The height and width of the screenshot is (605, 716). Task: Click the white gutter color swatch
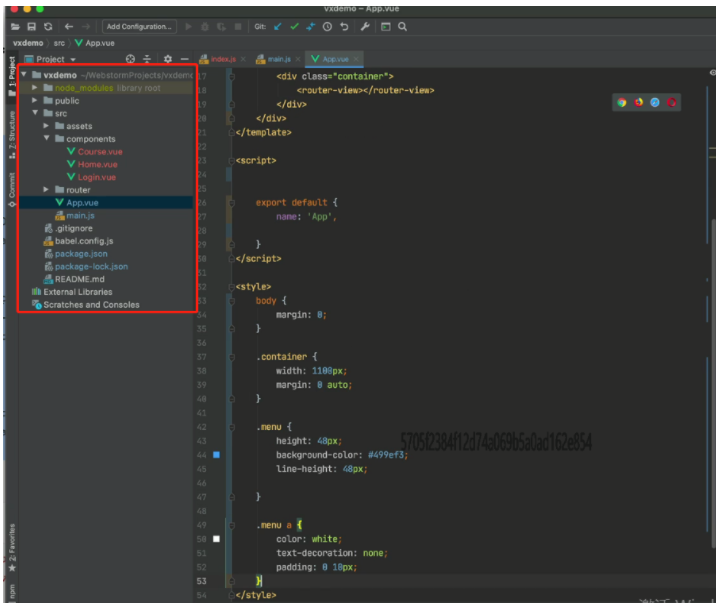(216, 539)
